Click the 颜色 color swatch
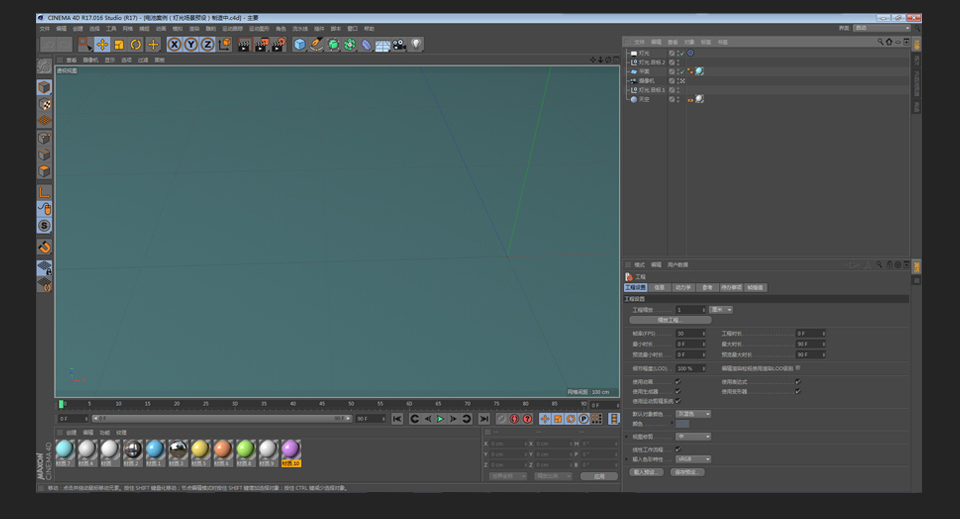Viewport: 960px width, 519px height. pos(682,424)
